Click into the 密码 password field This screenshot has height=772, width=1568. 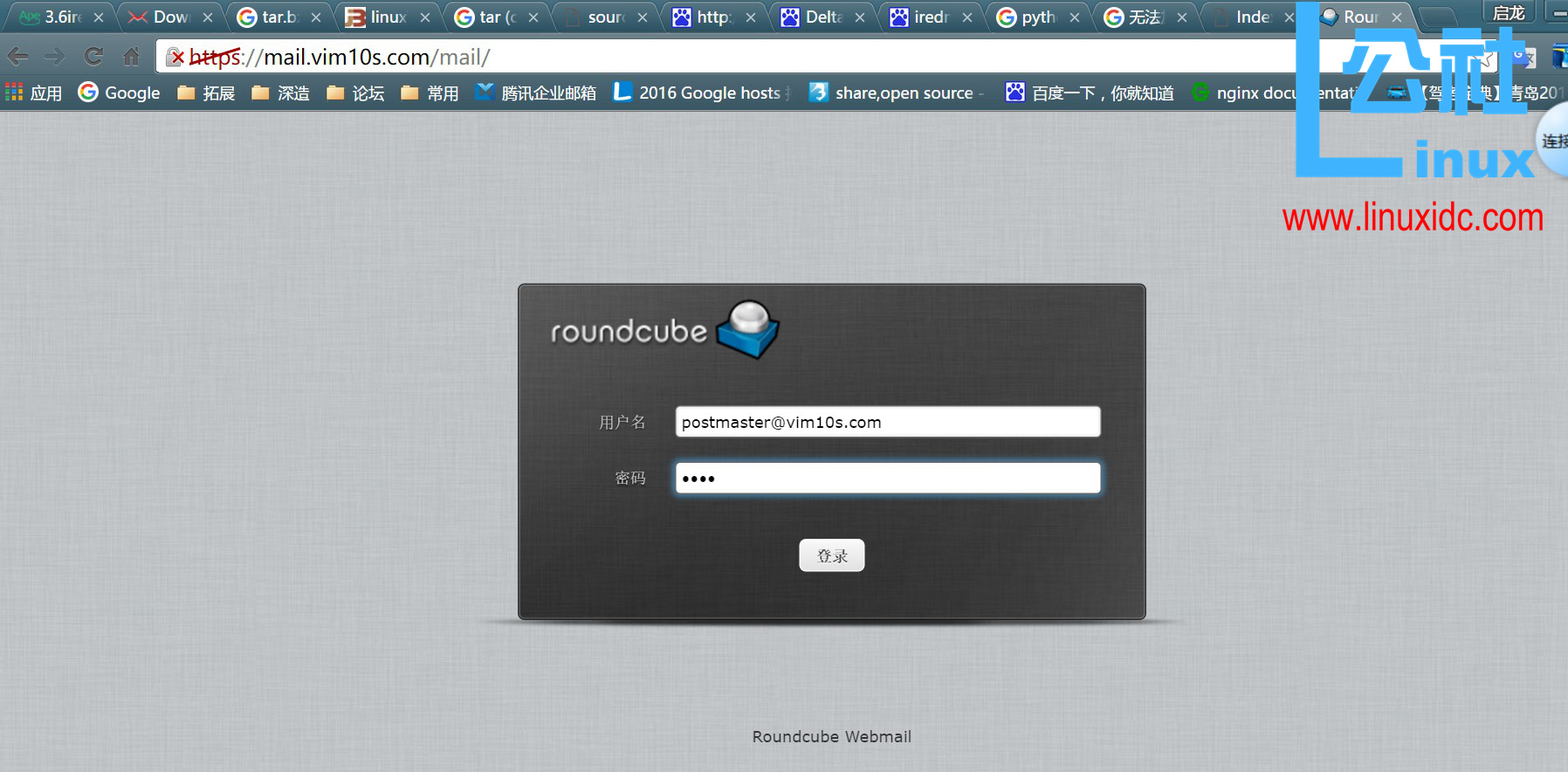(887, 479)
